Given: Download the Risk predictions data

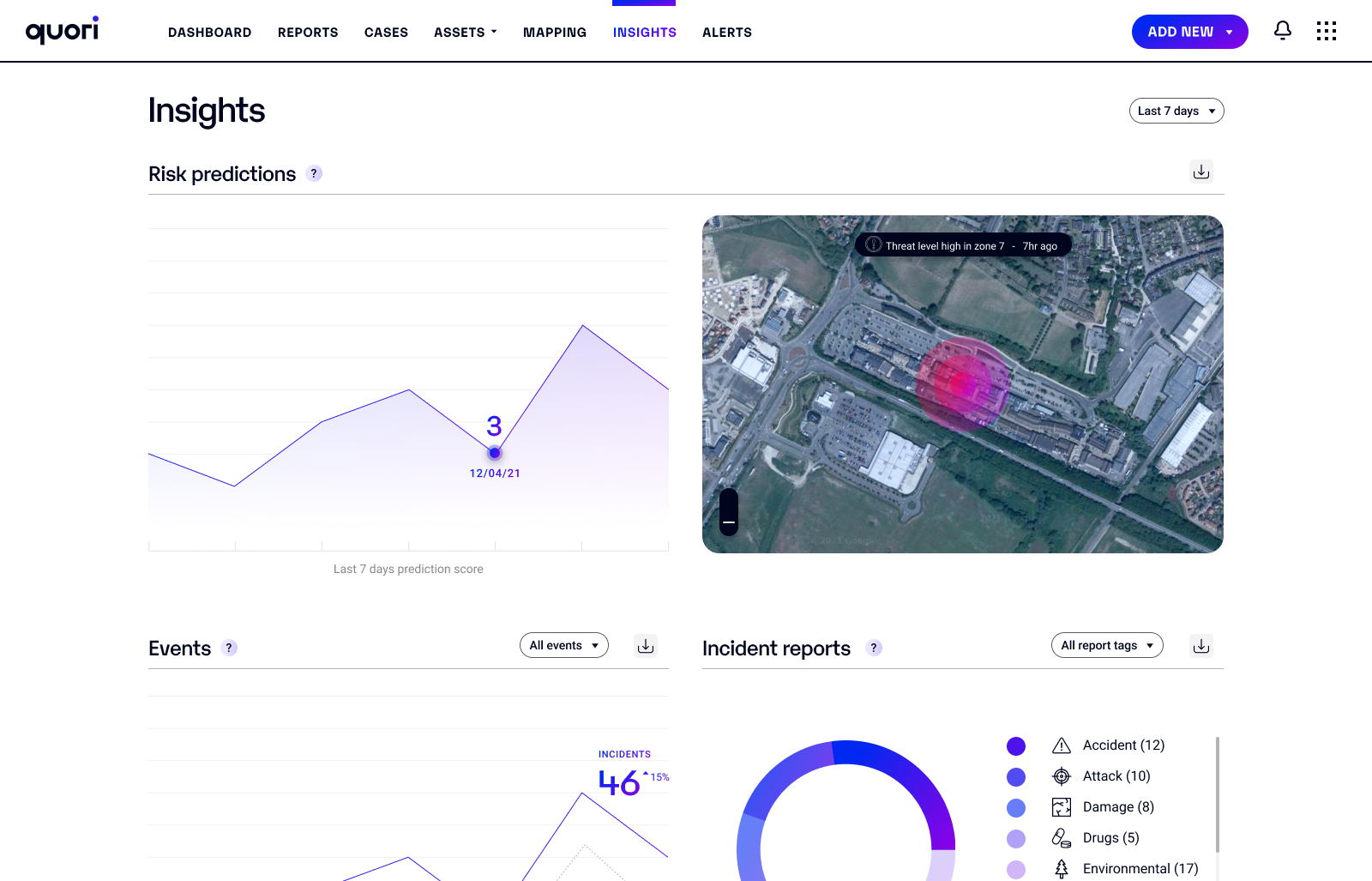Looking at the screenshot, I should (x=1201, y=172).
